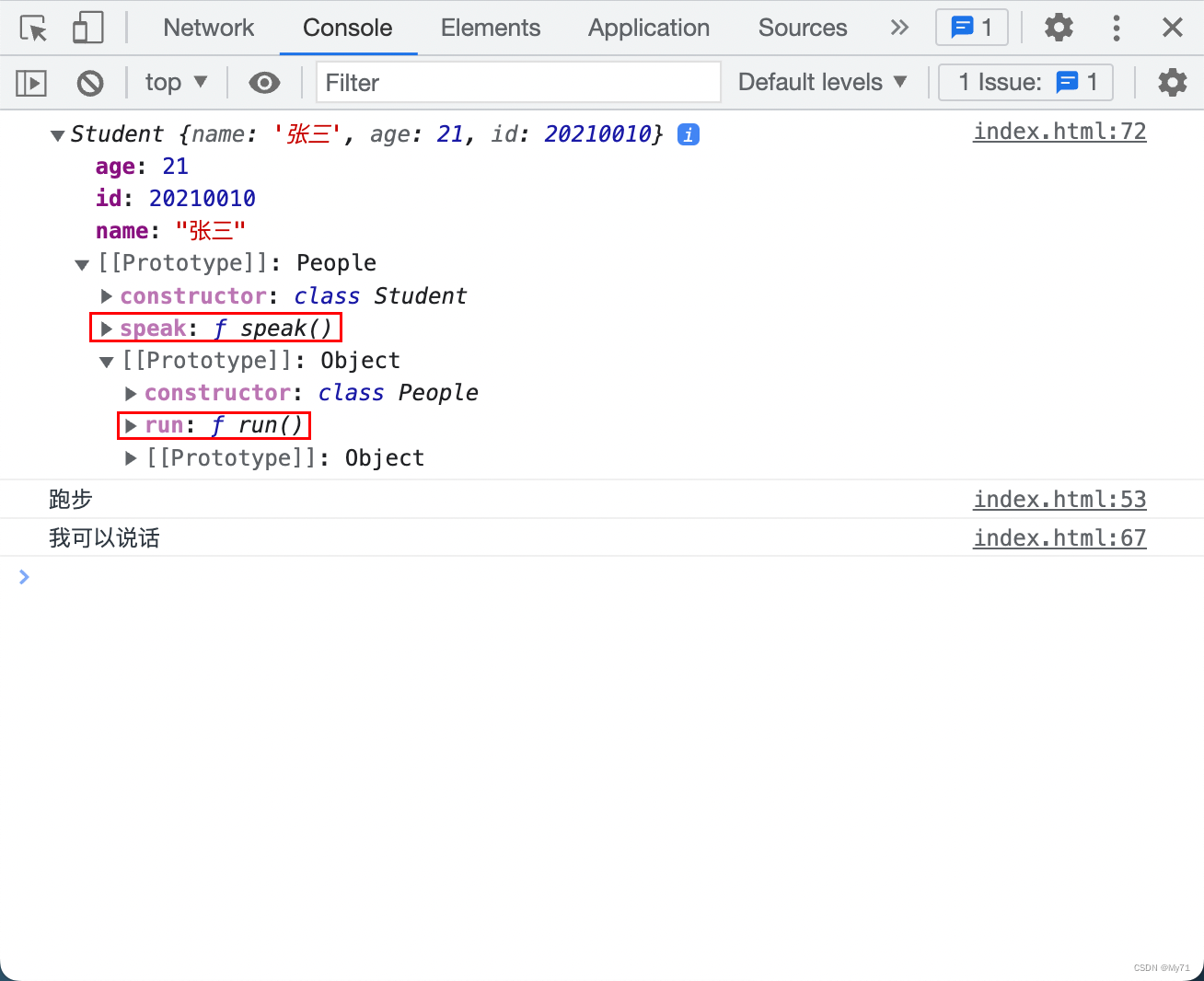This screenshot has width=1204, height=981.
Task: Open console settings gear in the filter bar
Action: (1172, 83)
